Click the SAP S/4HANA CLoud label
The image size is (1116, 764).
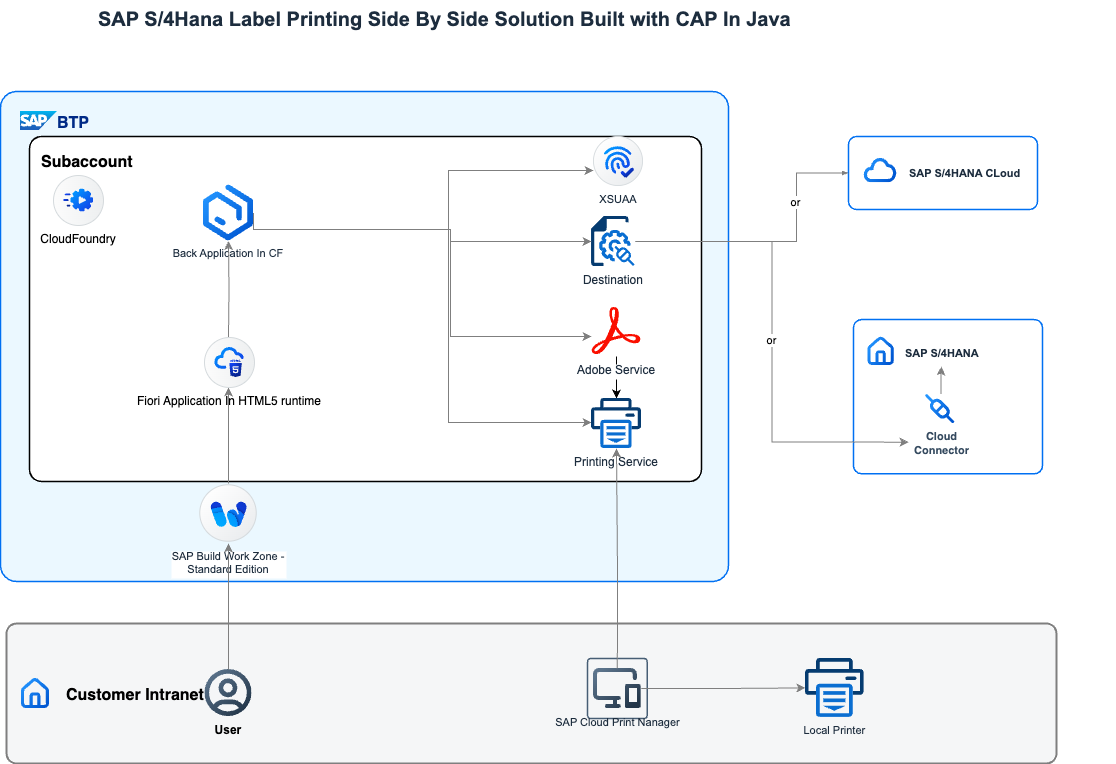point(964,173)
